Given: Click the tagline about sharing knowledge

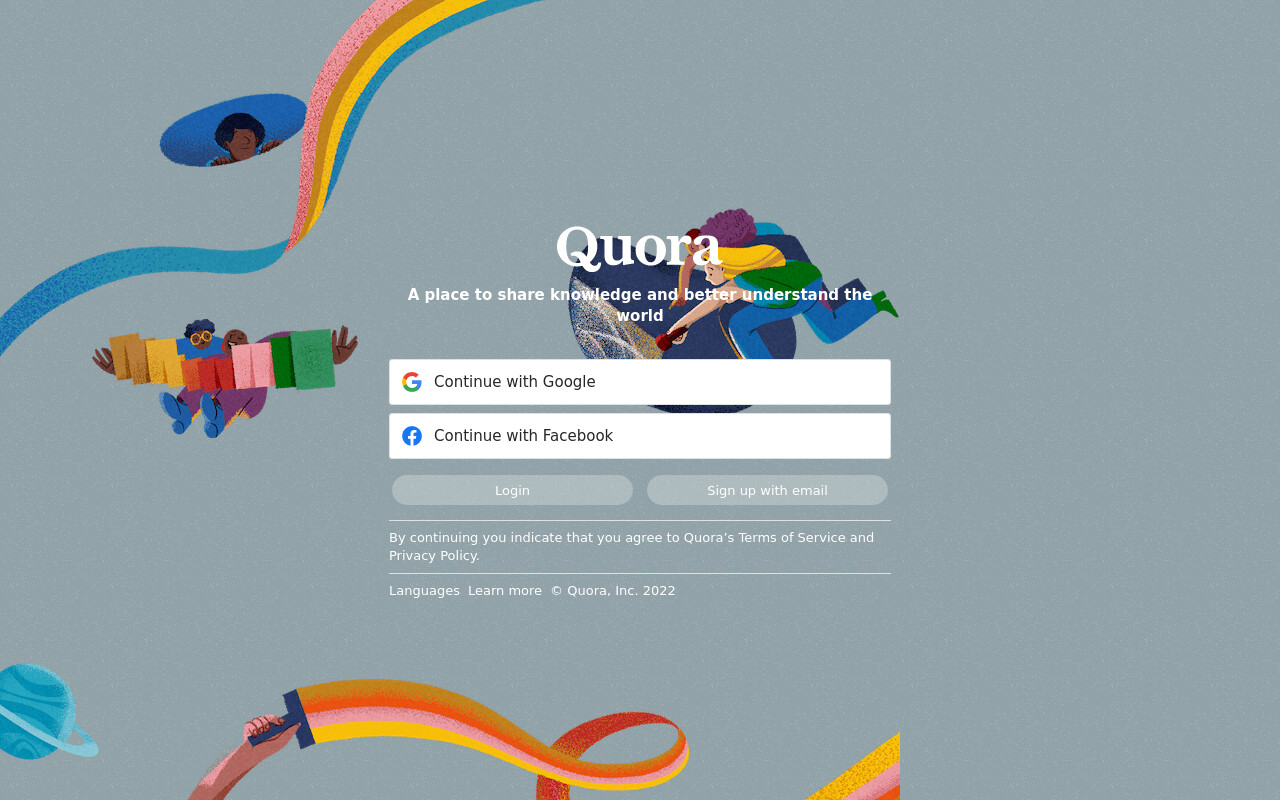Looking at the screenshot, I should click(640, 305).
